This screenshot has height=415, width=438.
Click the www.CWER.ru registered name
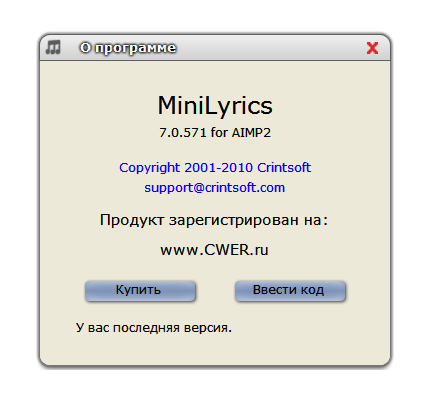tap(214, 250)
